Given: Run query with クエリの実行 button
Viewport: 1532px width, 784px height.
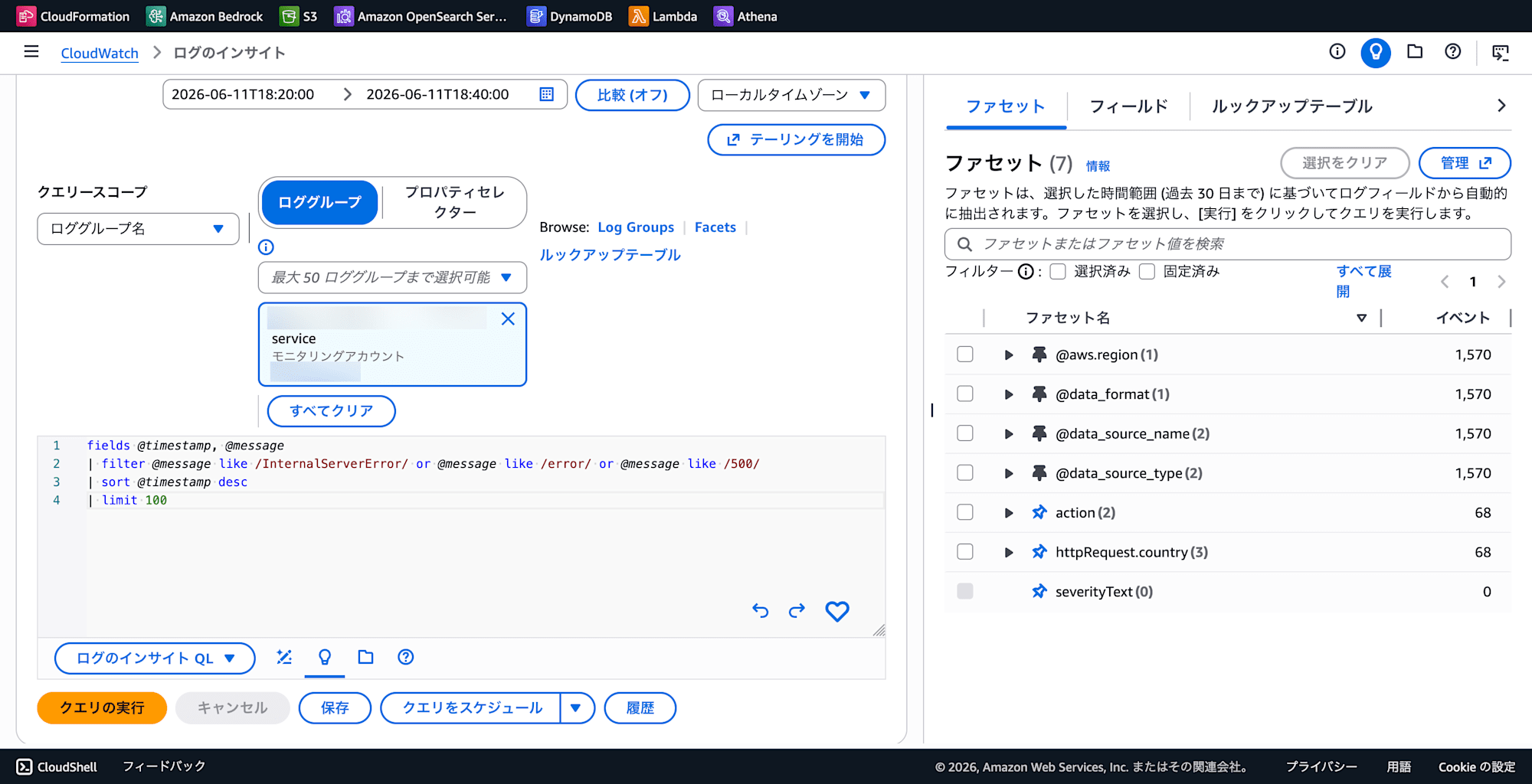Looking at the screenshot, I should tap(102, 708).
